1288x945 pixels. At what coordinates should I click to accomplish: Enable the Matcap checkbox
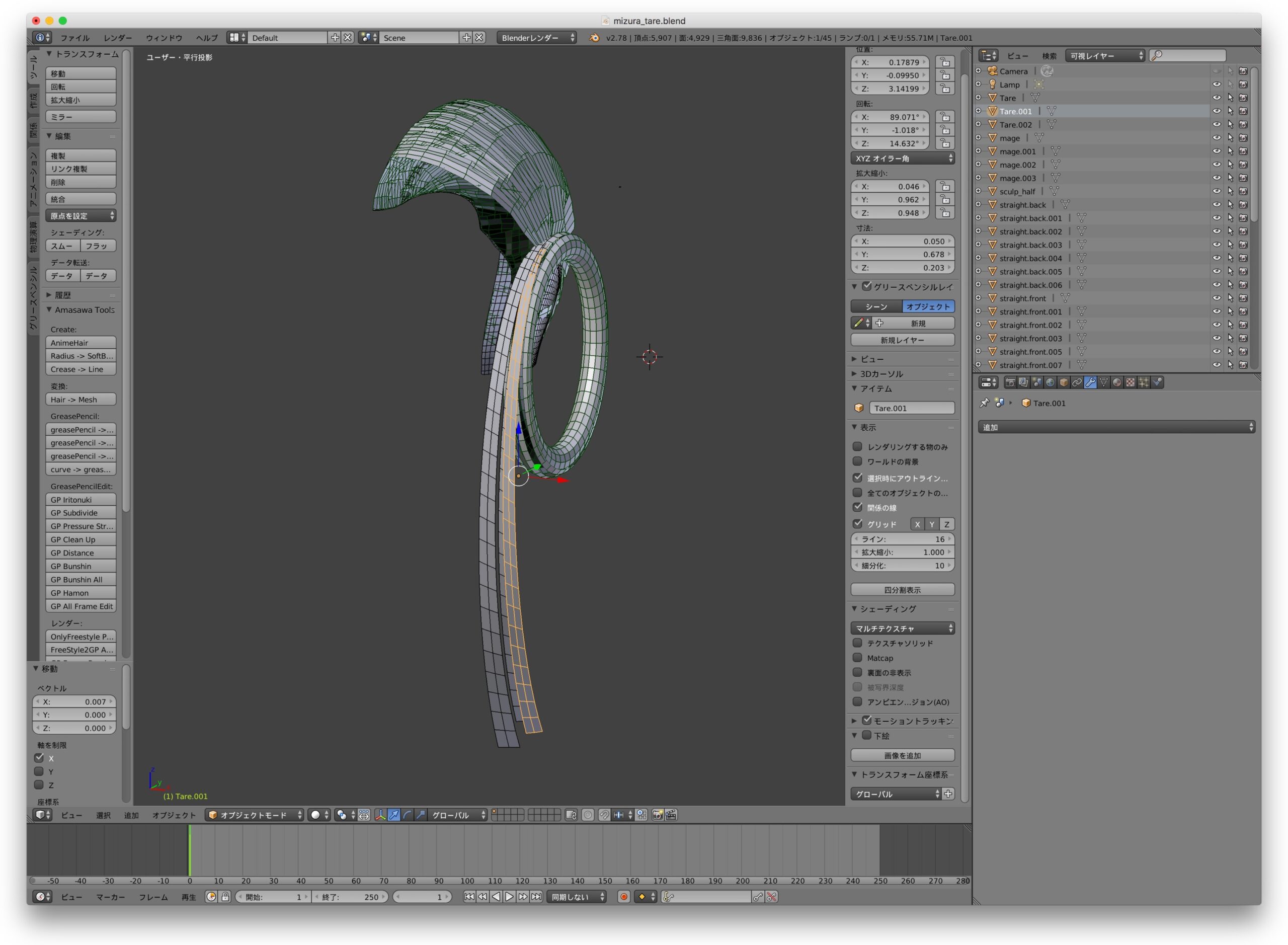click(857, 658)
